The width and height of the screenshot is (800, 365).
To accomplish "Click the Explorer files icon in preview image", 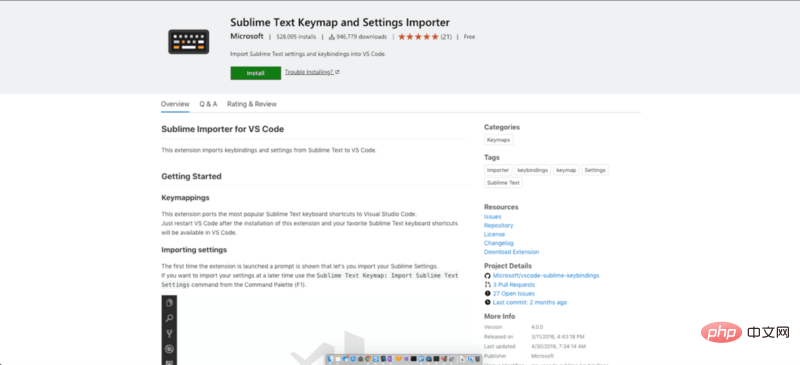I will (169, 303).
